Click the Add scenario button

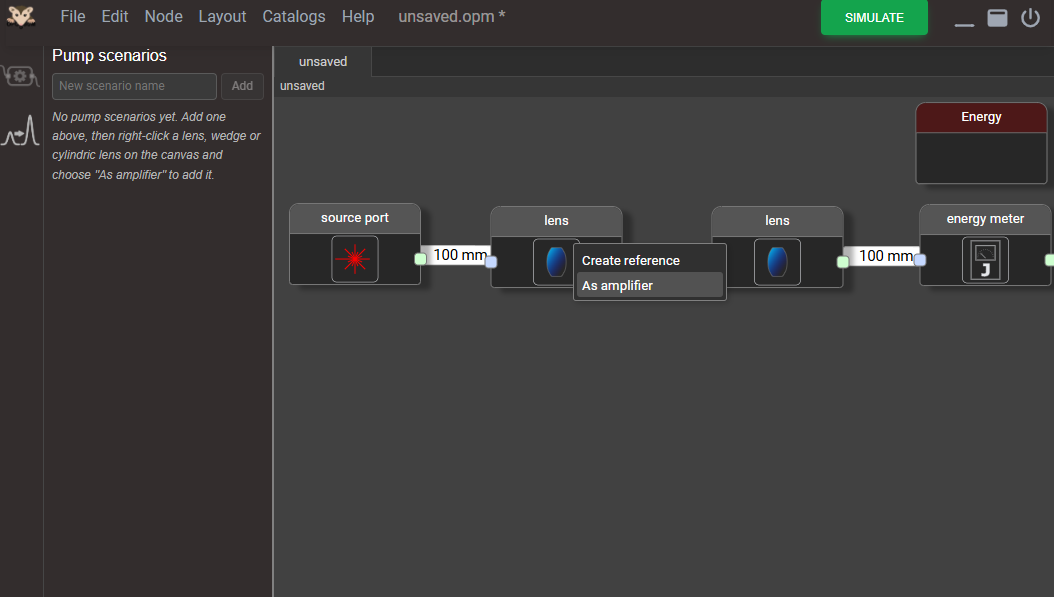coord(242,86)
